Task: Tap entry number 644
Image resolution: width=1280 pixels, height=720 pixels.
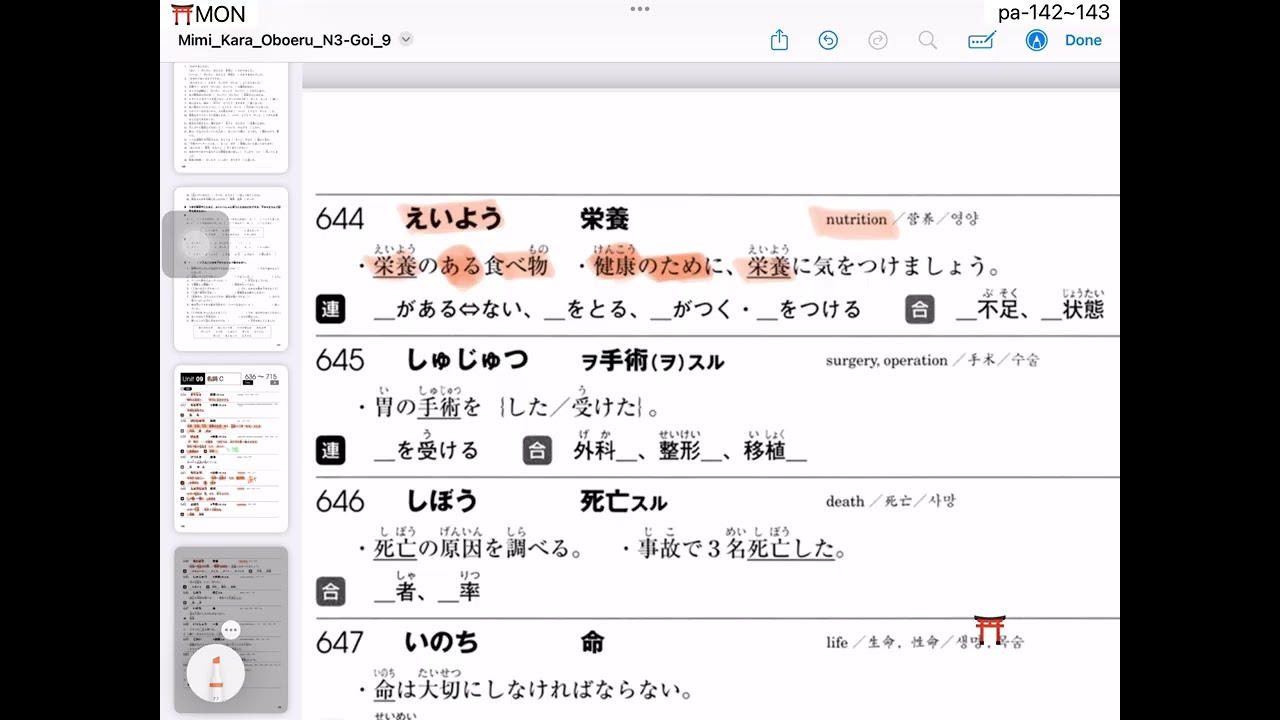Action: point(340,219)
